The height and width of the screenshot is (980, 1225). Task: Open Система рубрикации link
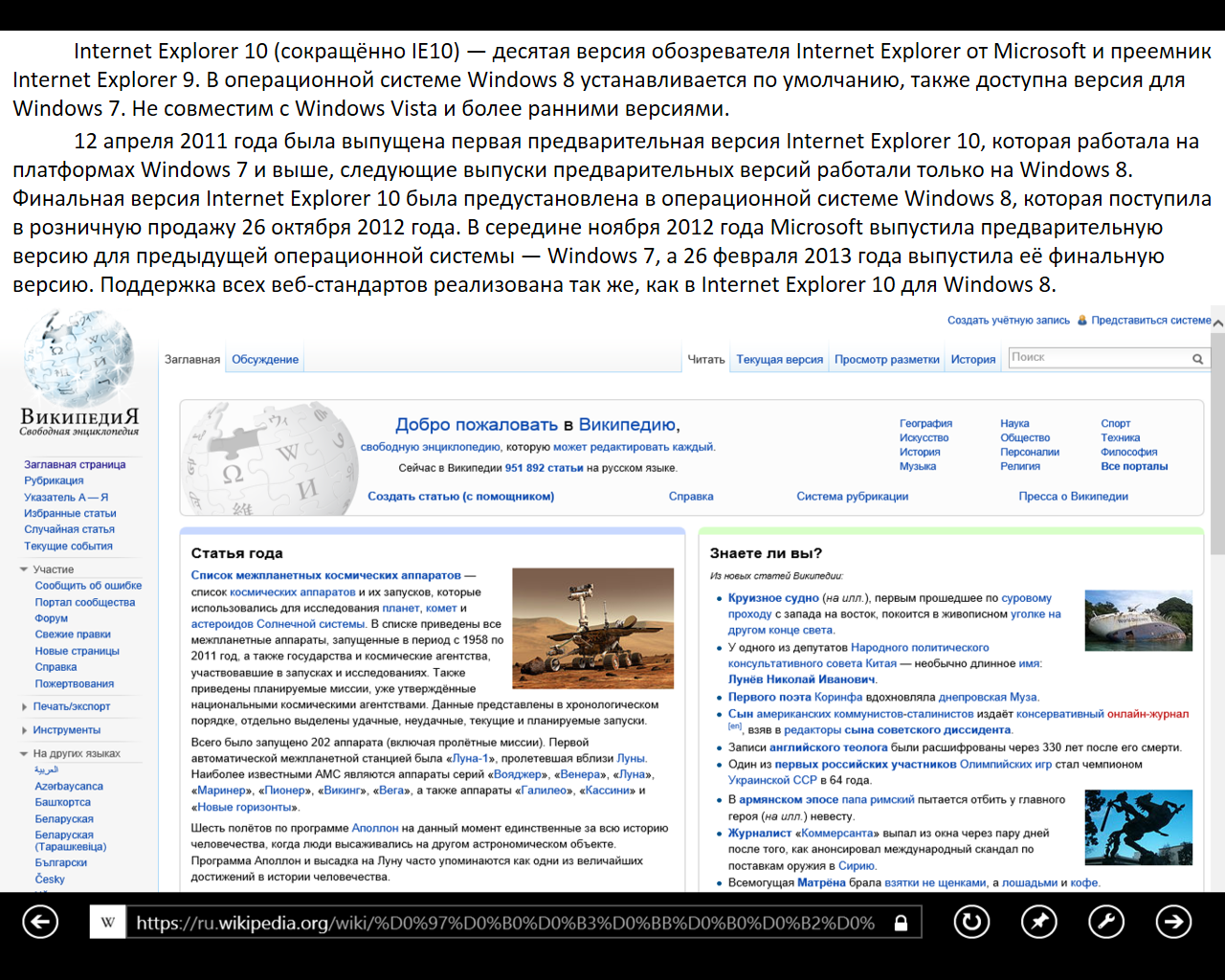point(853,497)
